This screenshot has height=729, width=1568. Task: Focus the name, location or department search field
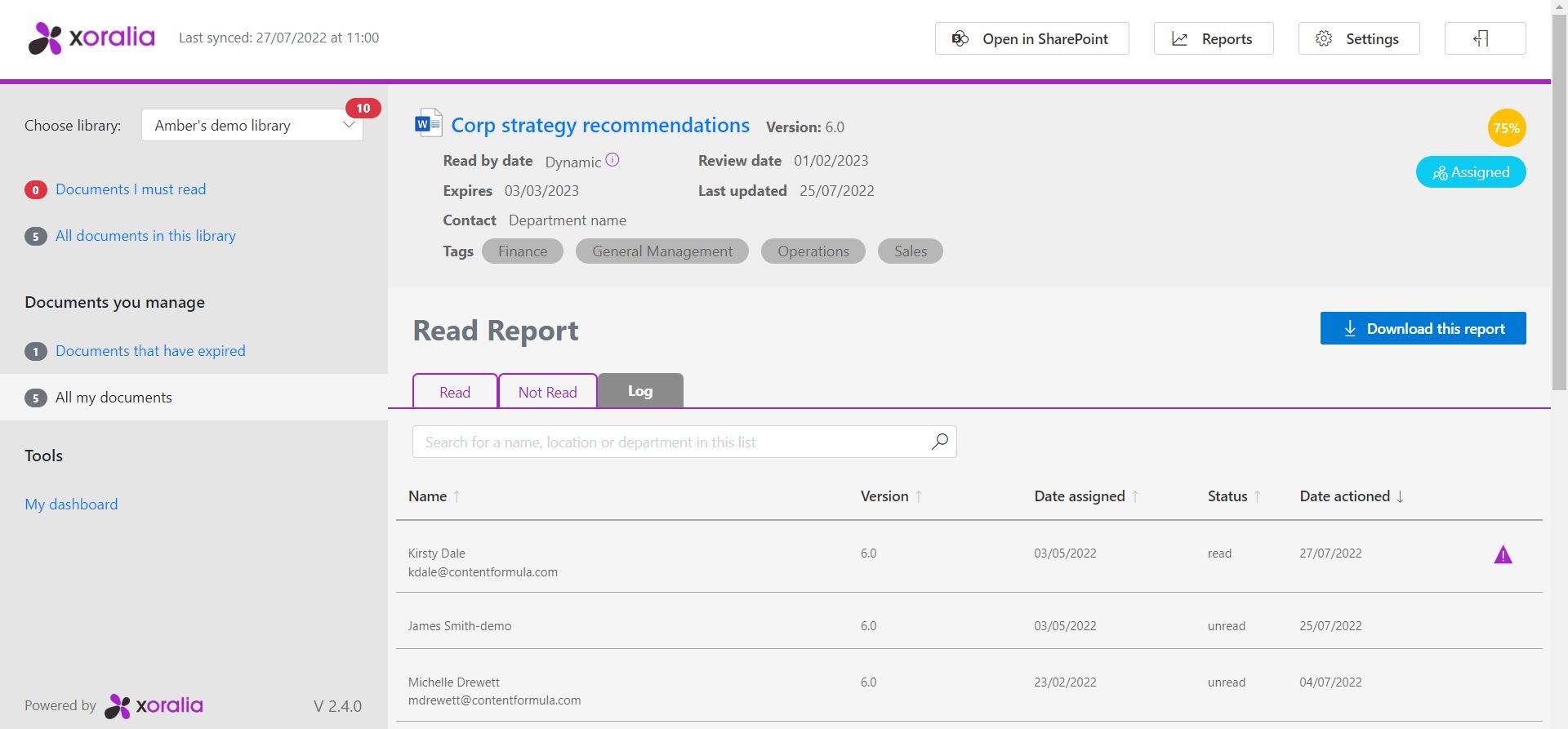(x=684, y=442)
